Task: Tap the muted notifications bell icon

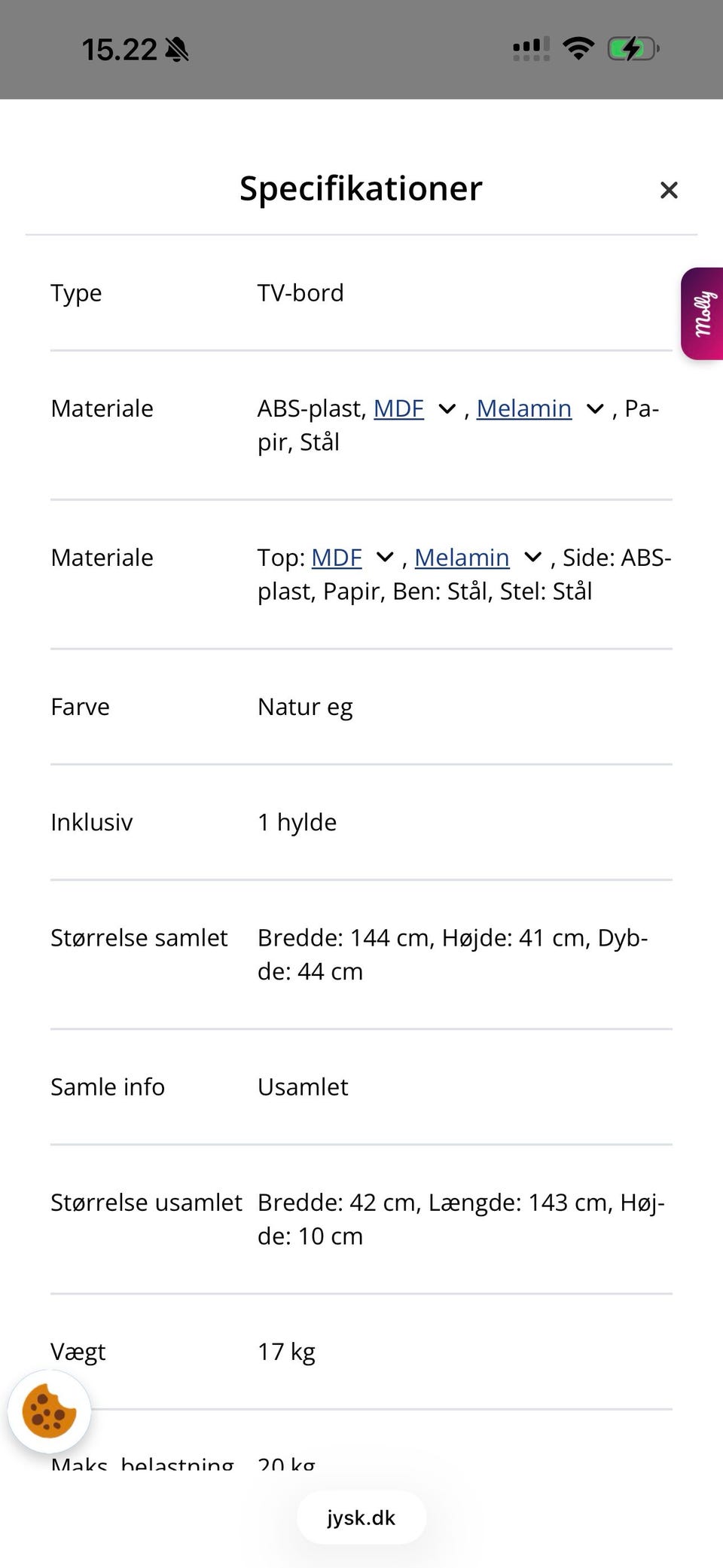Action: click(175, 47)
